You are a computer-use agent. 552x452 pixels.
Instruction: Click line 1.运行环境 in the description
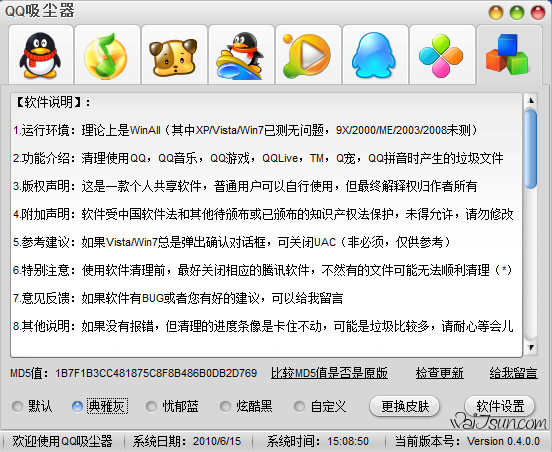coord(245,130)
